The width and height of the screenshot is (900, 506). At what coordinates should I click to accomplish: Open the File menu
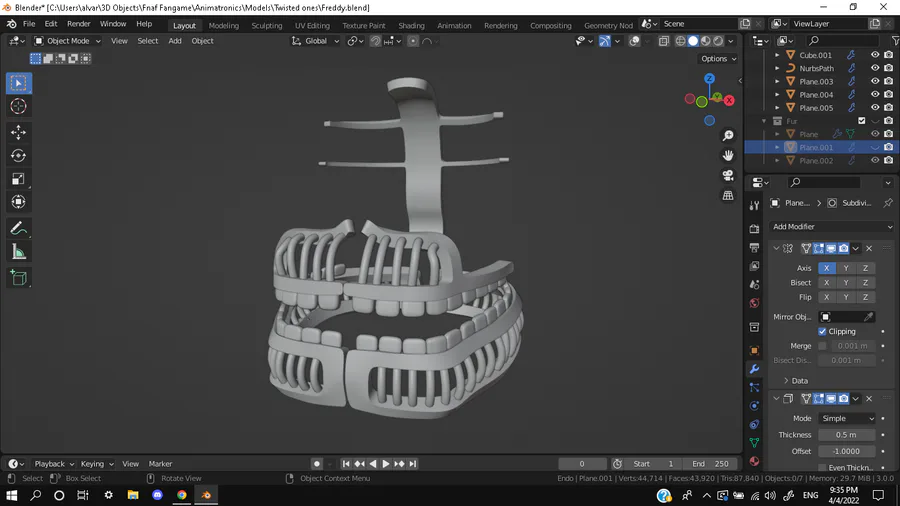[29, 24]
